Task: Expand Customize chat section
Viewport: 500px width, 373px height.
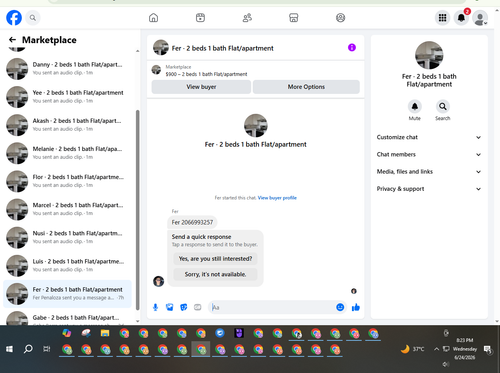Action: [429, 137]
